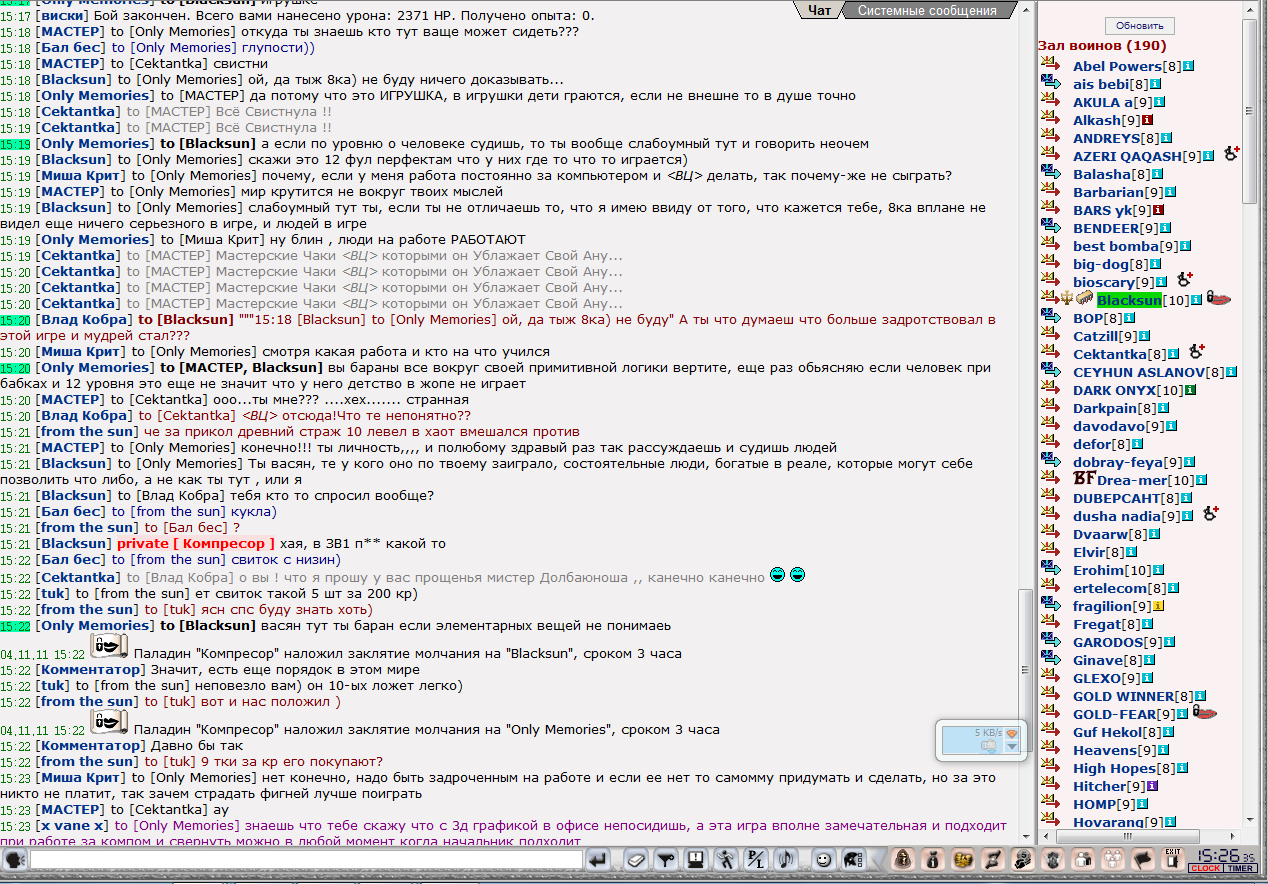Open the info bag icon
This screenshot has height=884, width=1268.
point(933,859)
